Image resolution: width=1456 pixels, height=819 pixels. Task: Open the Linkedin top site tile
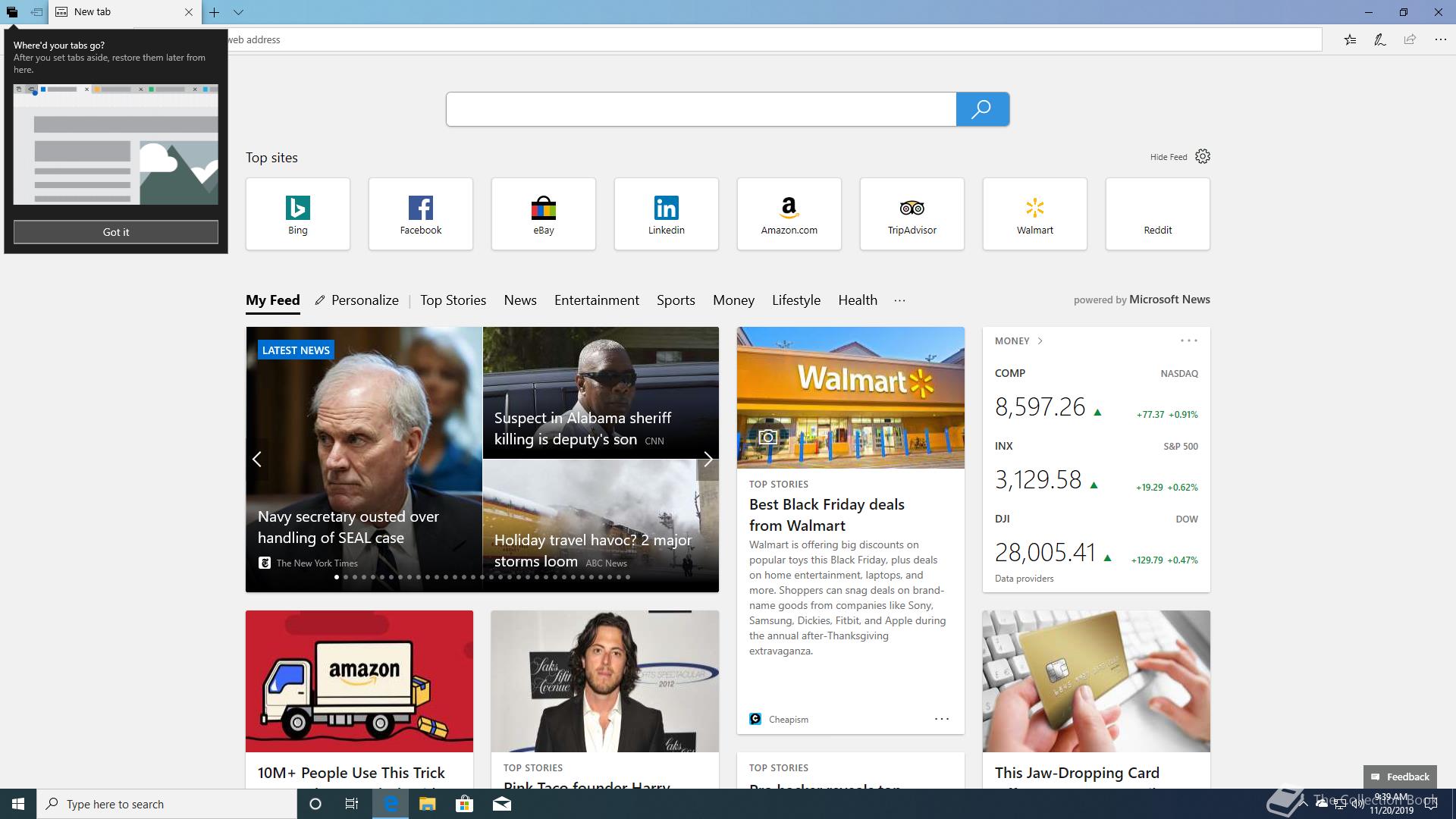(667, 214)
